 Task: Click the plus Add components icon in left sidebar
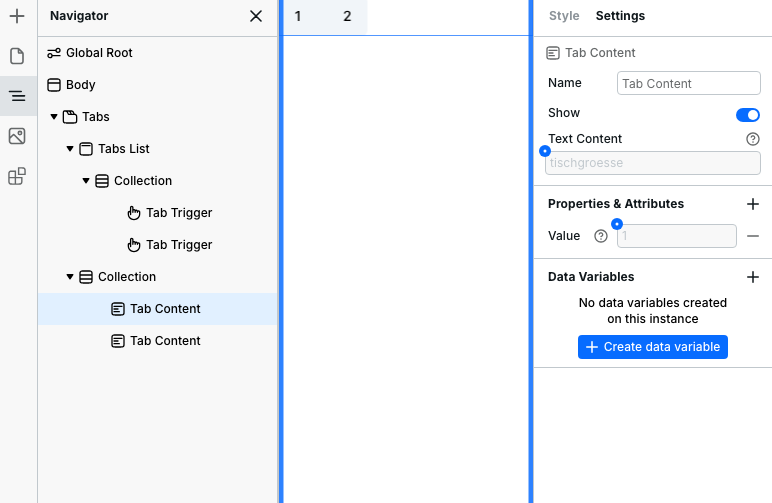(x=16, y=16)
